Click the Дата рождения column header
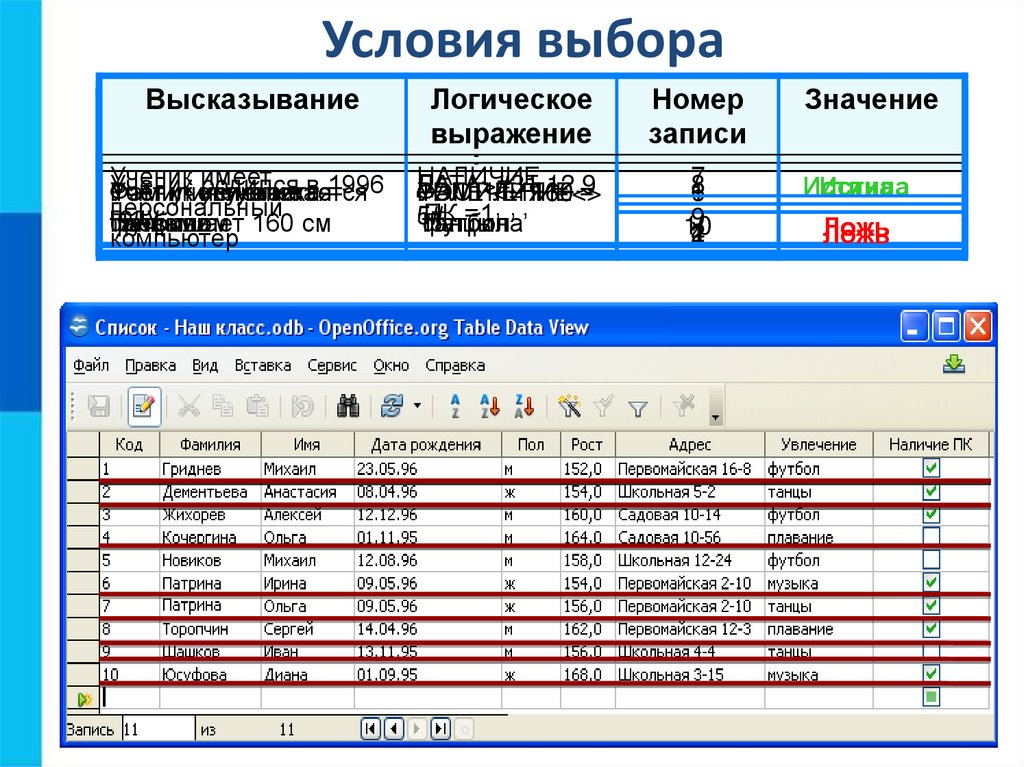1024x767 pixels. [x=426, y=445]
